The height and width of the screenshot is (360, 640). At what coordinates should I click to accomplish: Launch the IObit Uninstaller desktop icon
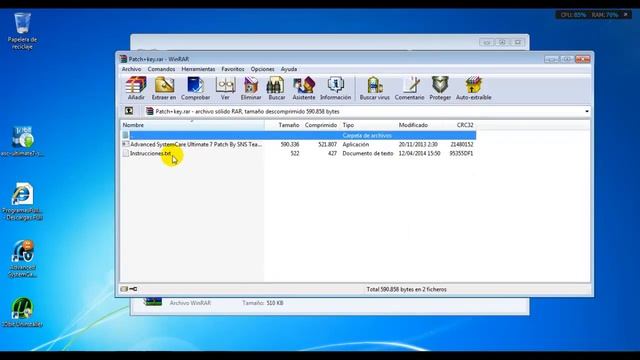click(x=22, y=313)
